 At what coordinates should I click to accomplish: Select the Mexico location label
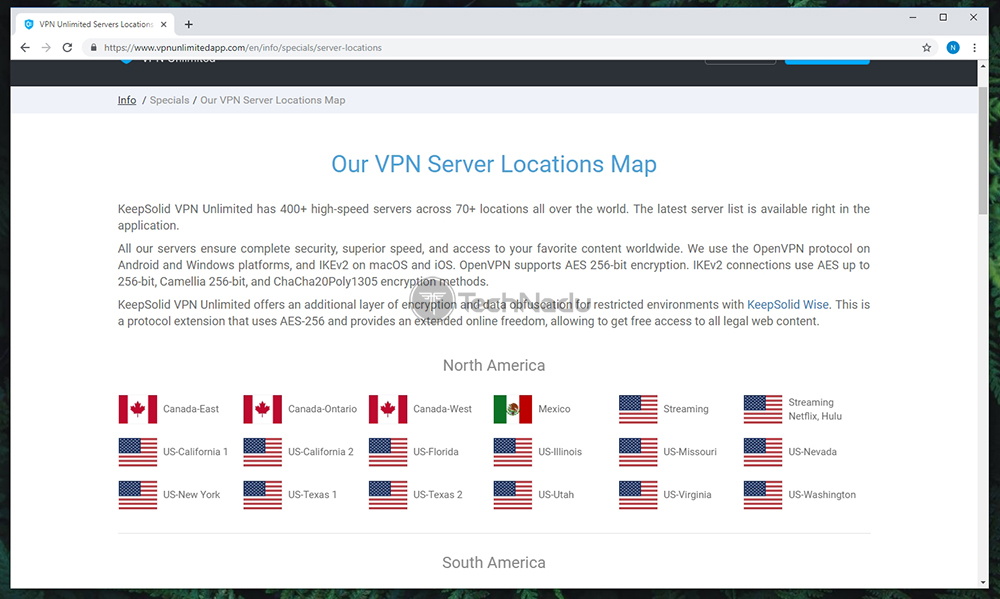pos(554,409)
